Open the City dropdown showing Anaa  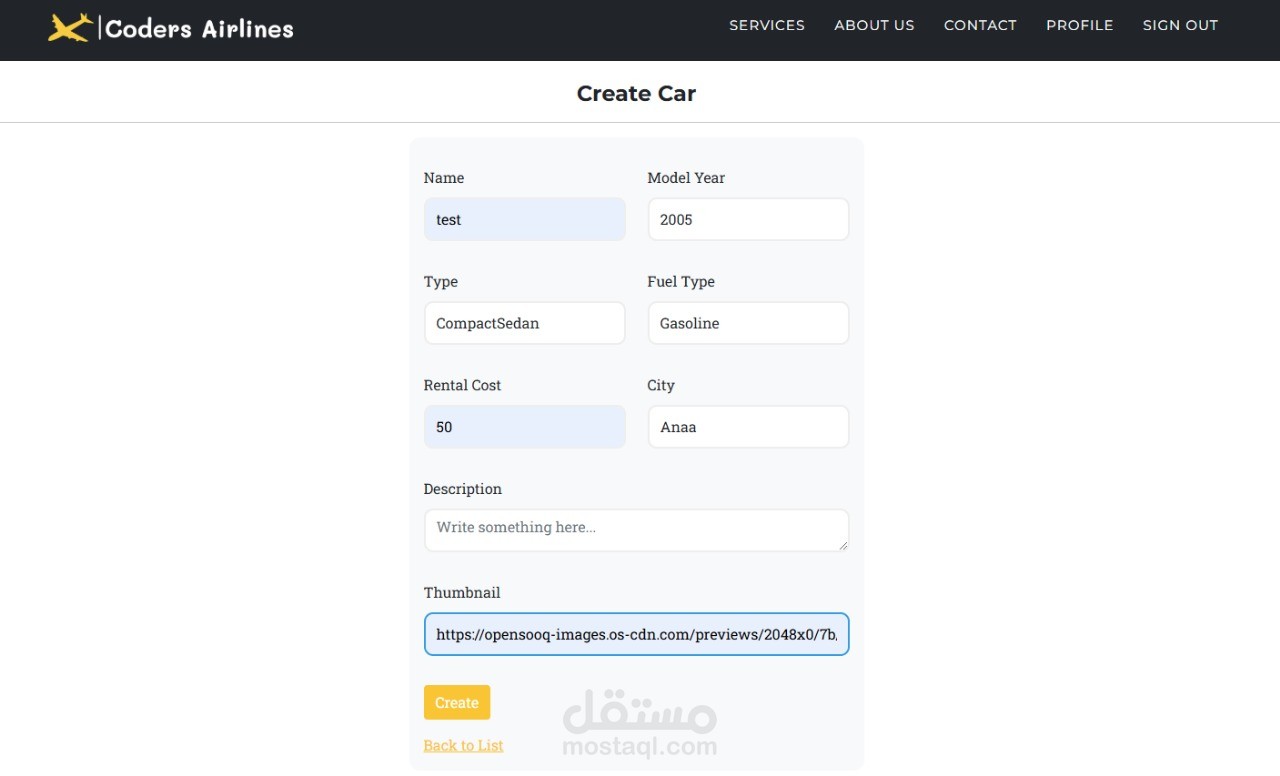pyautogui.click(x=748, y=427)
